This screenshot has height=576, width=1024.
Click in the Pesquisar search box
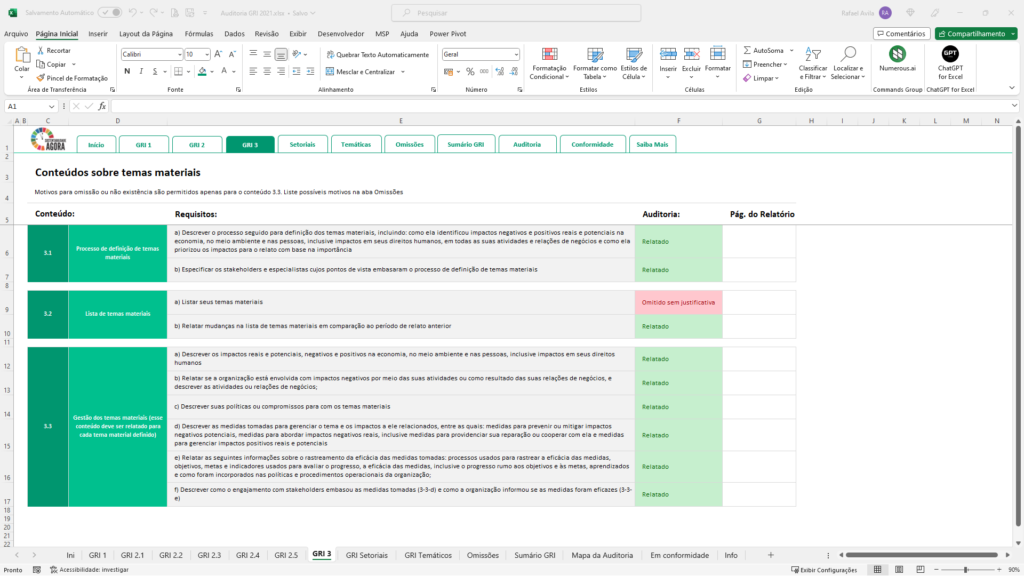[516, 12]
